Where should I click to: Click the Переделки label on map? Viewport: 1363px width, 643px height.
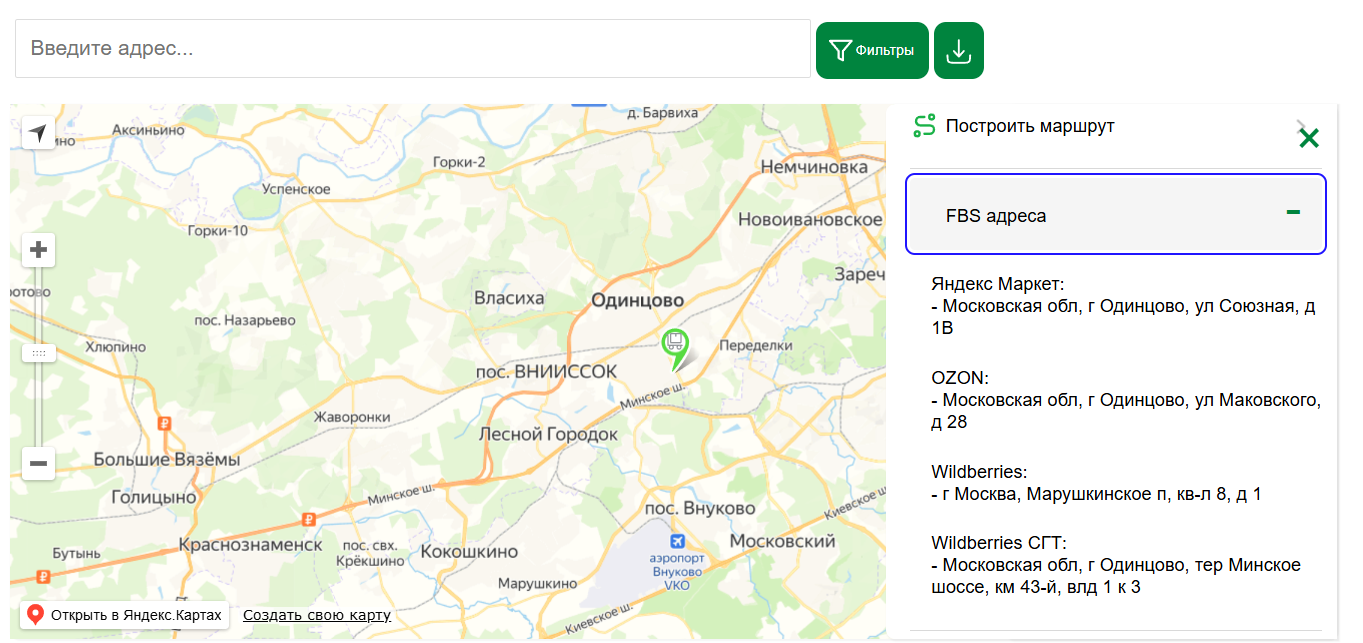(x=756, y=345)
